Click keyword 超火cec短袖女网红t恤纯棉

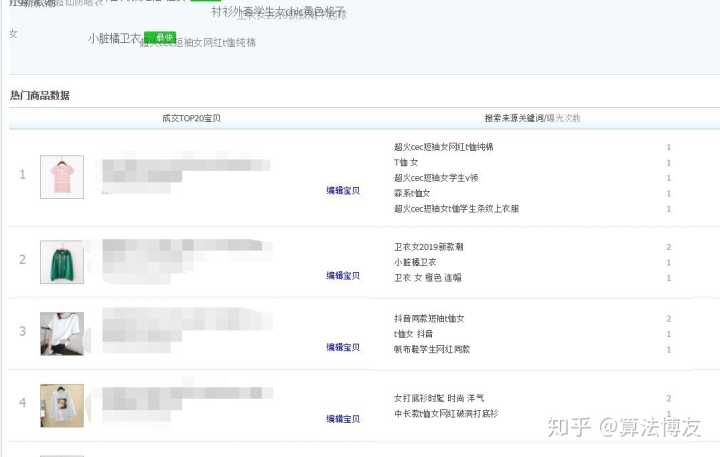click(444, 147)
